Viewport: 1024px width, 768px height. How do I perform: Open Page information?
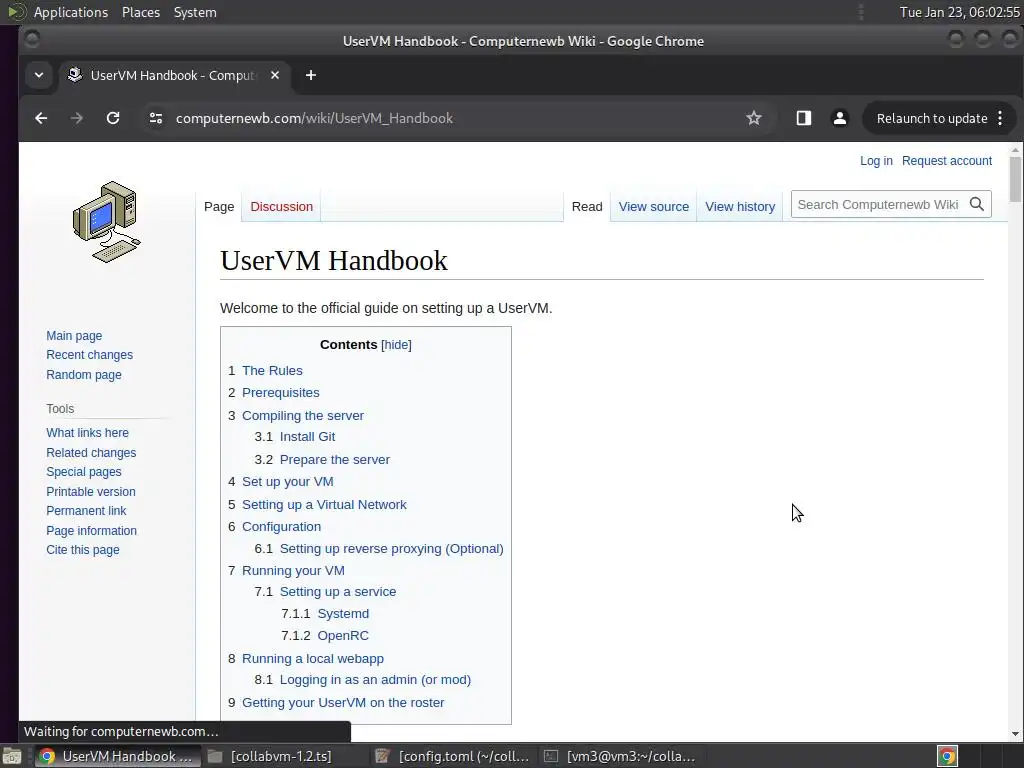[x=91, y=531]
